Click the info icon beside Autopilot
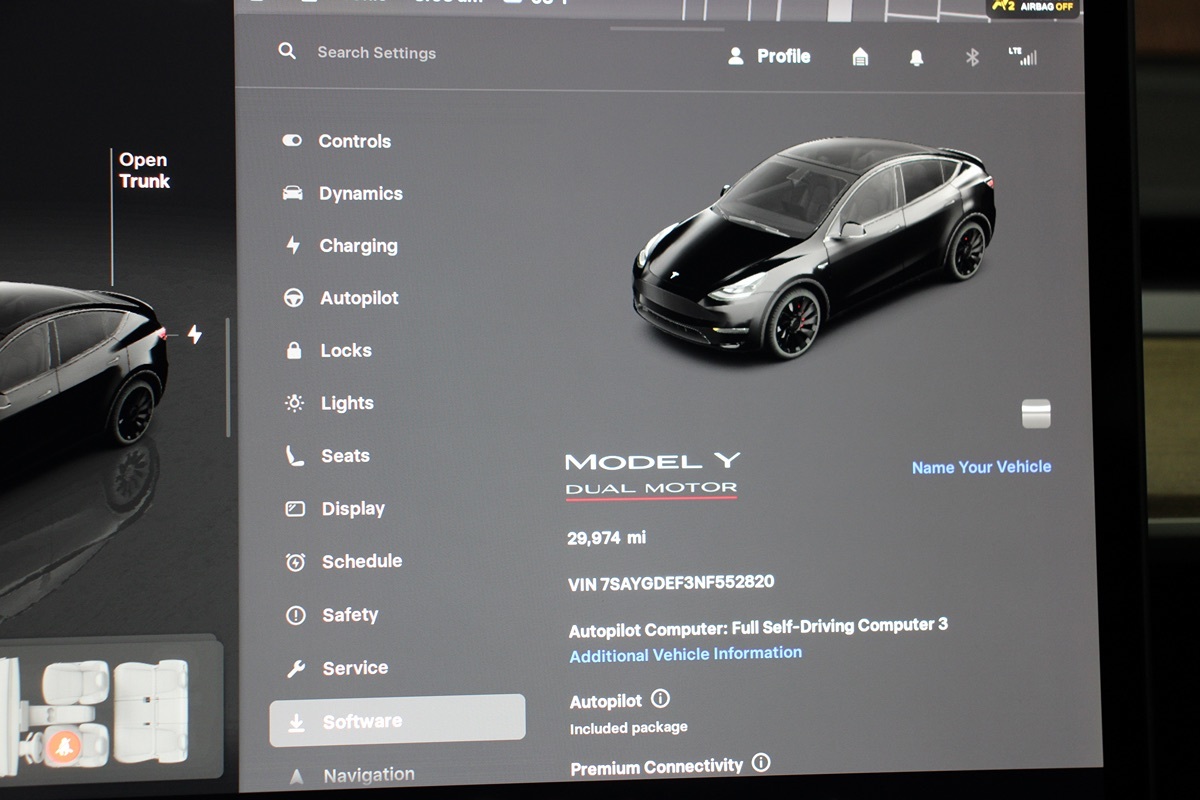1200x800 pixels. (660, 699)
